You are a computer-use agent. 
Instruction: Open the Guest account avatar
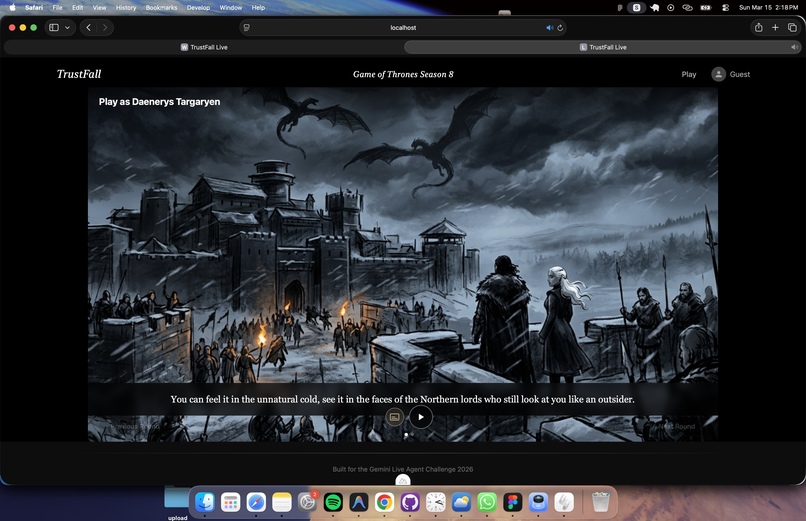[x=719, y=75]
